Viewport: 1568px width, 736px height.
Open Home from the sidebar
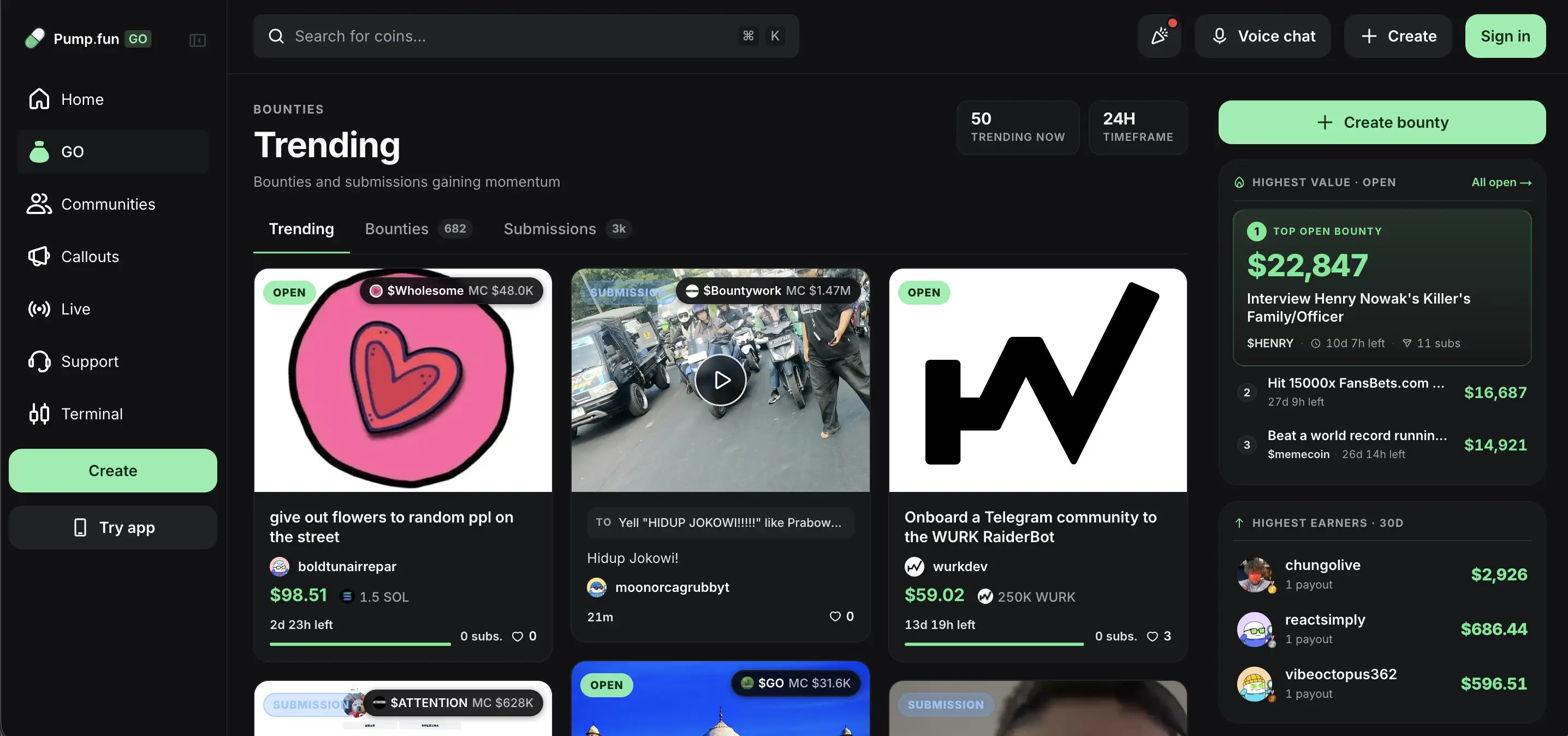point(113,99)
